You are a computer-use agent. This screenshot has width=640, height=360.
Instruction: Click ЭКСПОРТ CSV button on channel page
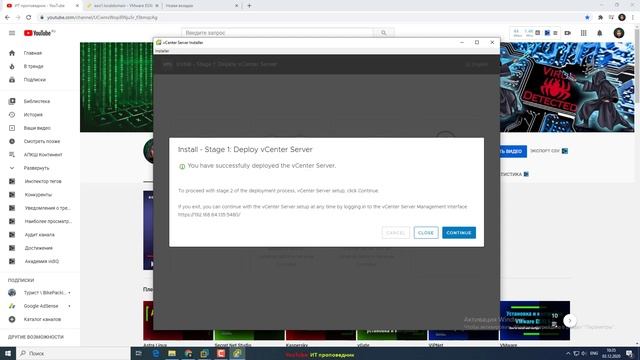pos(549,151)
